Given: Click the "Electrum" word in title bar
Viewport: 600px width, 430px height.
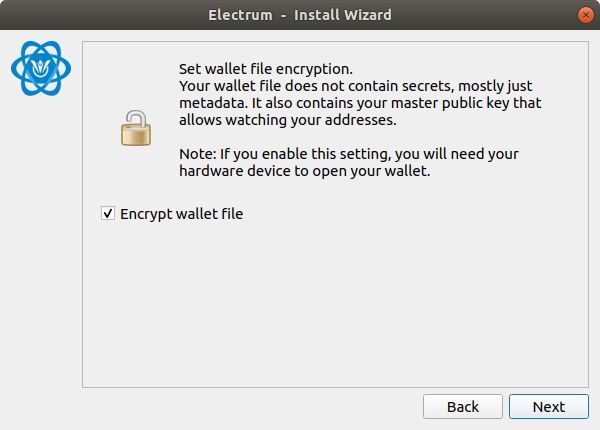Looking at the screenshot, I should point(240,15).
